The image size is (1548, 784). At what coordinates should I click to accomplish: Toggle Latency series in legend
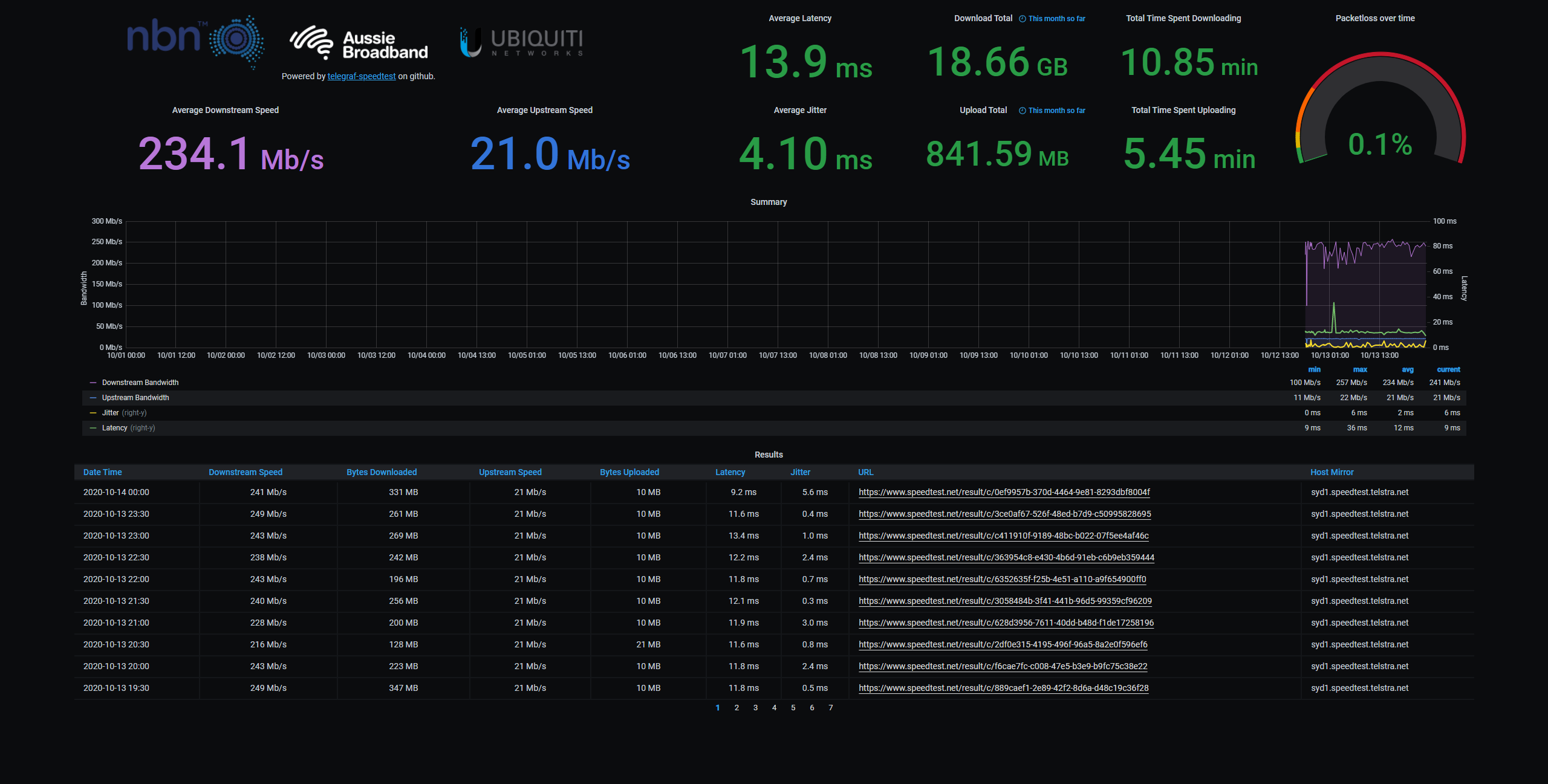tap(115, 428)
